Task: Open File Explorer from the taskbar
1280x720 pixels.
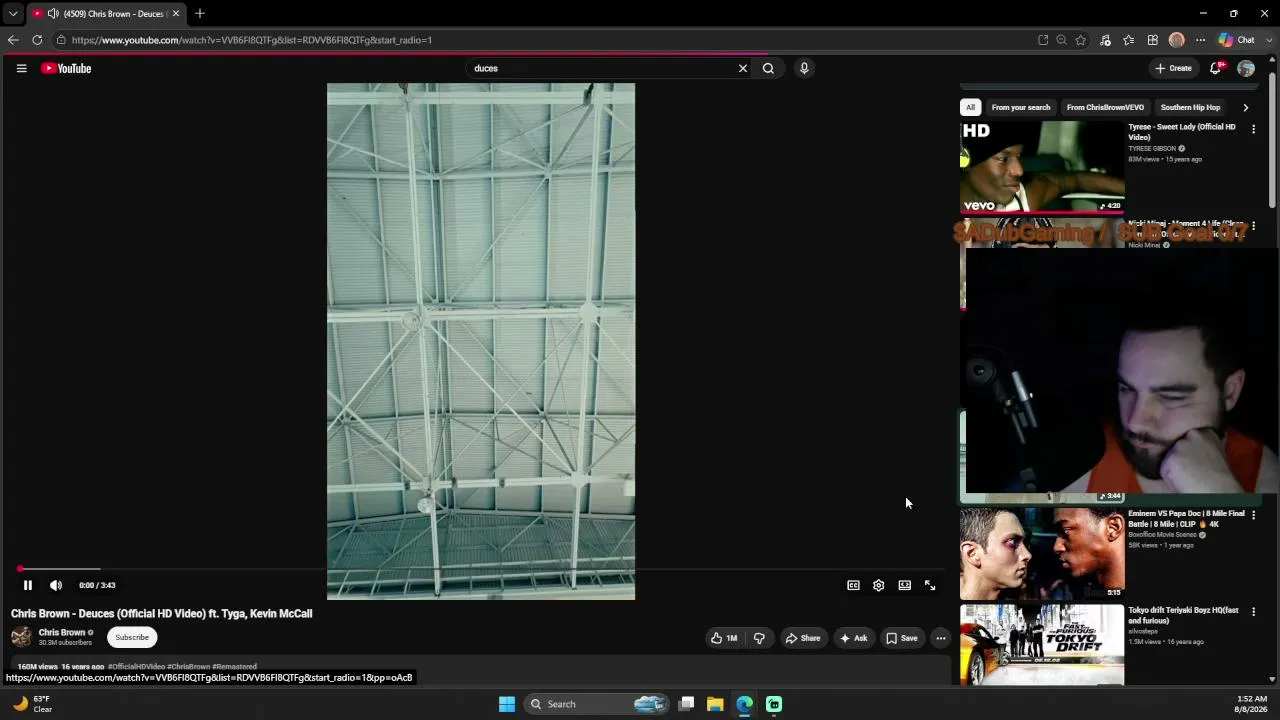Action: [x=715, y=704]
